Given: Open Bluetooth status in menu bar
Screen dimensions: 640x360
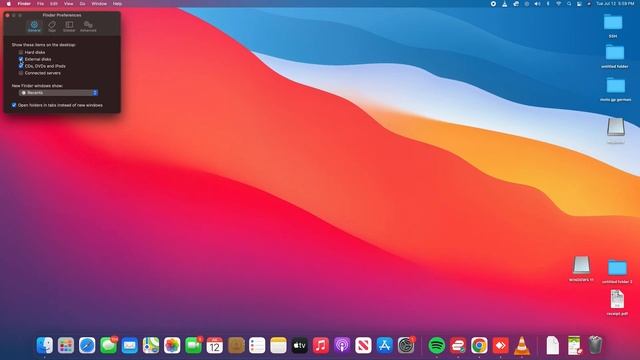Looking at the screenshot, I should click(x=548, y=4).
